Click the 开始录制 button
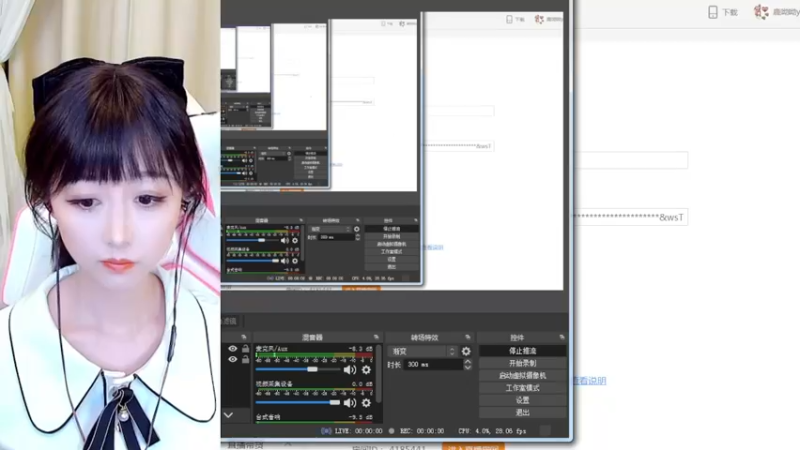Screen dimensions: 800x450 pyautogui.click(x=522, y=363)
